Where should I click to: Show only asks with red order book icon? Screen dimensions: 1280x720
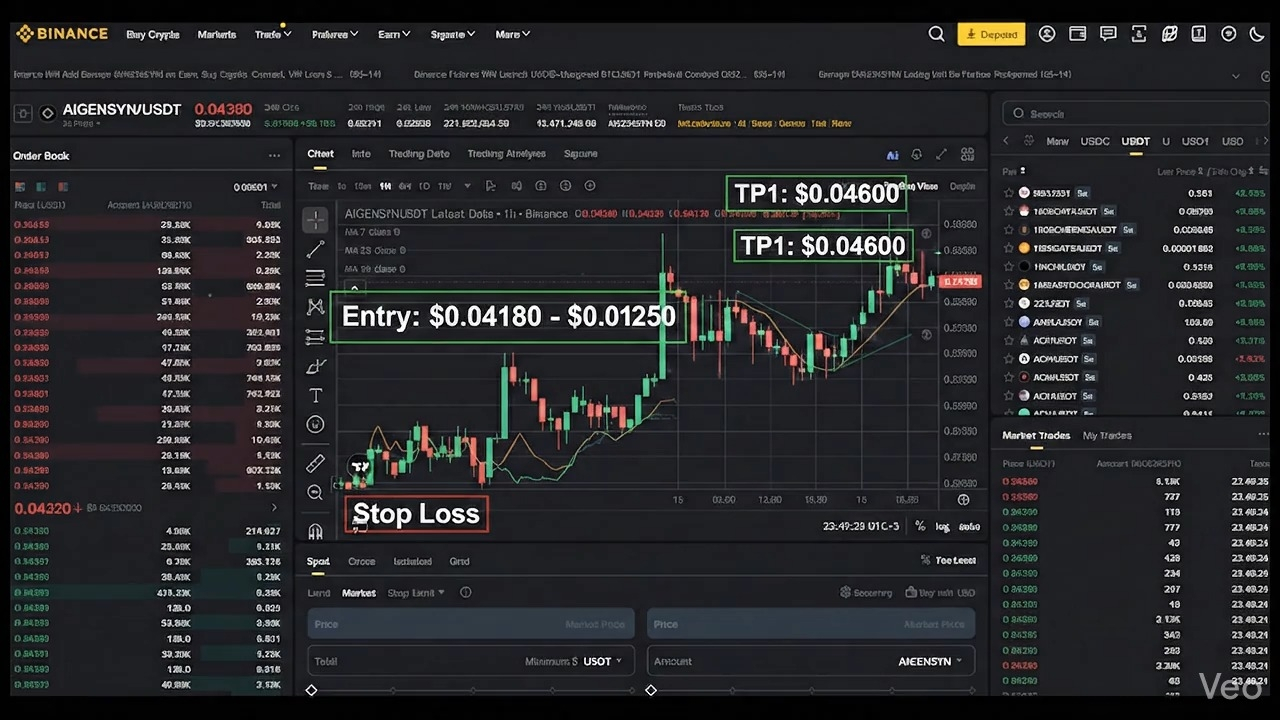tap(63, 187)
